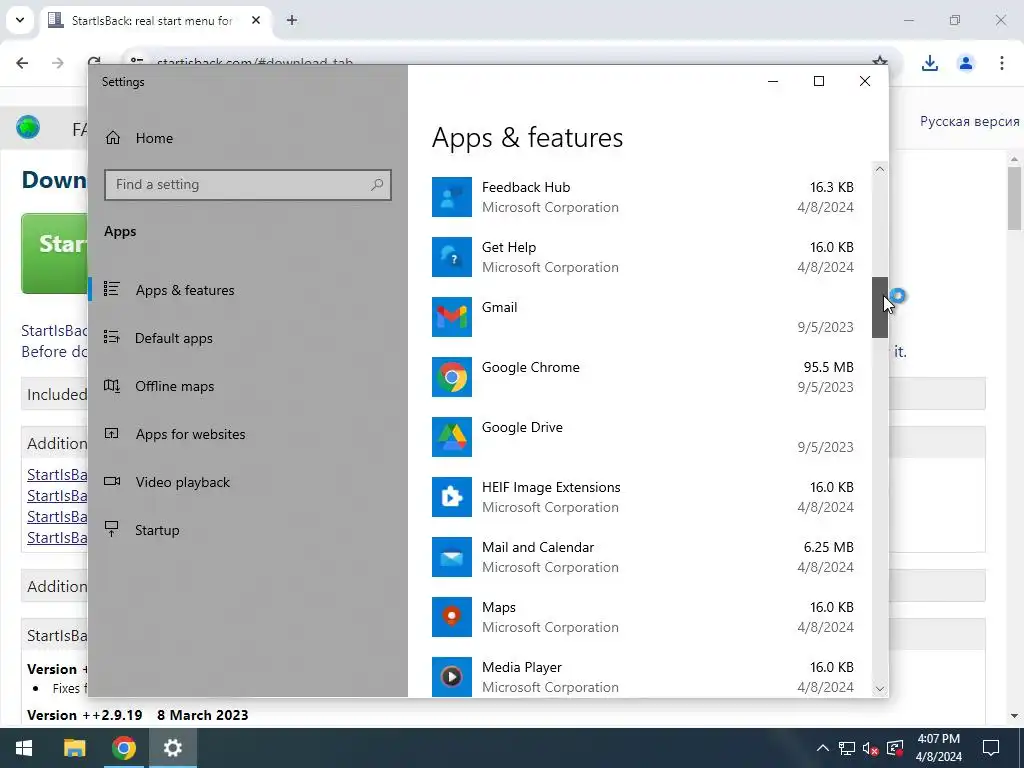Image resolution: width=1024 pixels, height=768 pixels.
Task: Open the Offline maps settings page
Action: click(174, 386)
